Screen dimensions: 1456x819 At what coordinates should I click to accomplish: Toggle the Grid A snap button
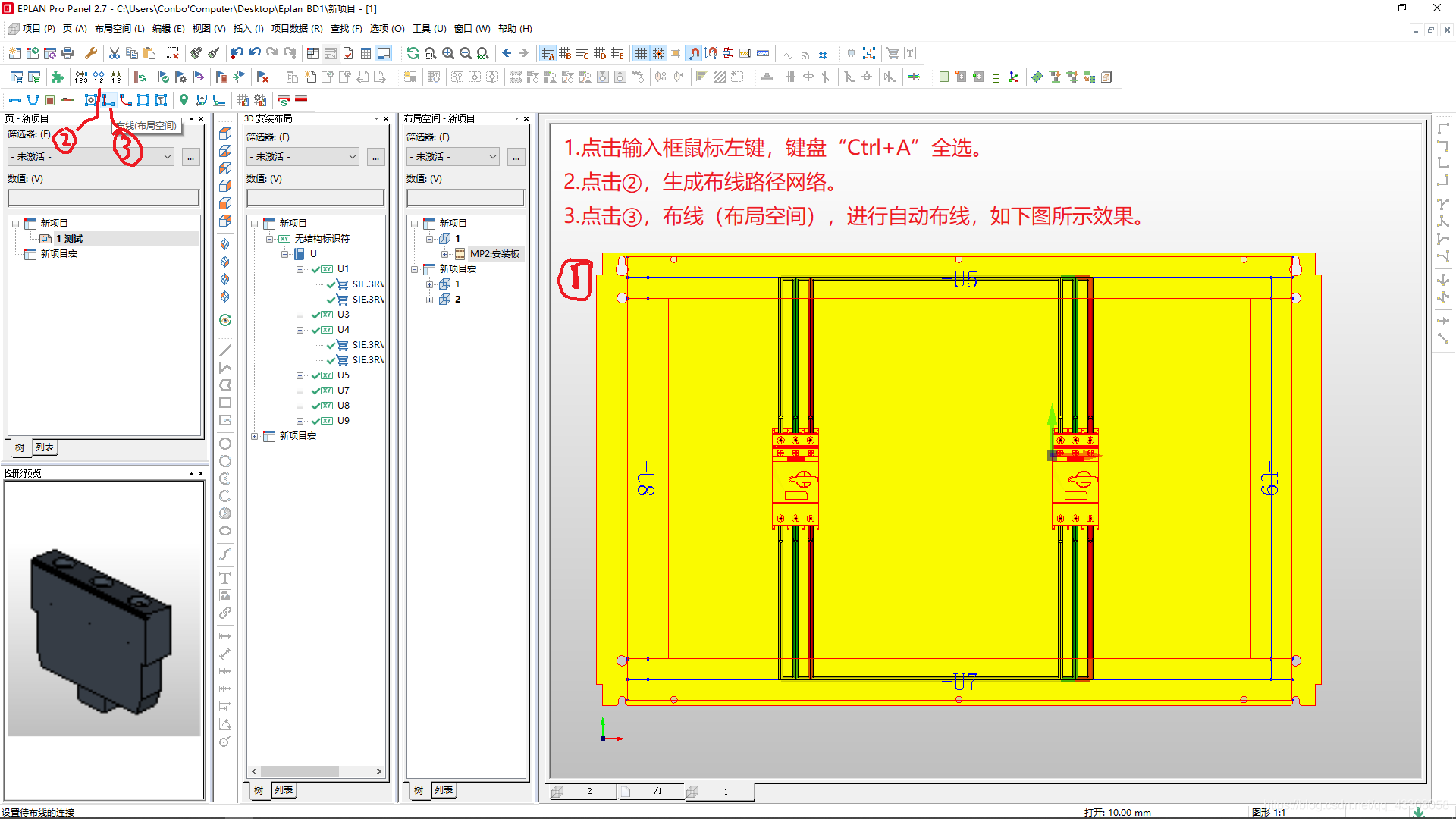coord(548,53)
